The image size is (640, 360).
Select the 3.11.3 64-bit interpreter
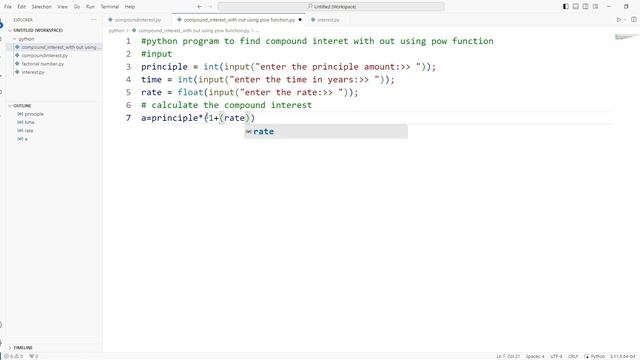[623, 356]
